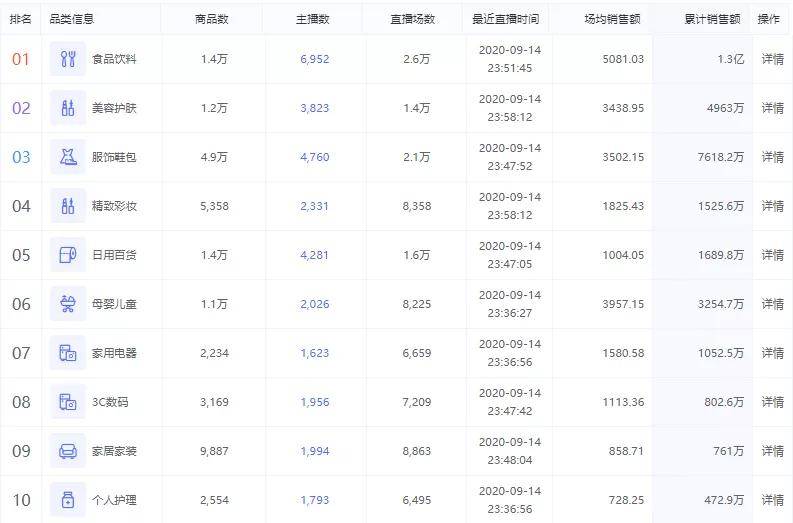
Task: Open 详情 for 个人护理 row
Action: click(772, 500)
